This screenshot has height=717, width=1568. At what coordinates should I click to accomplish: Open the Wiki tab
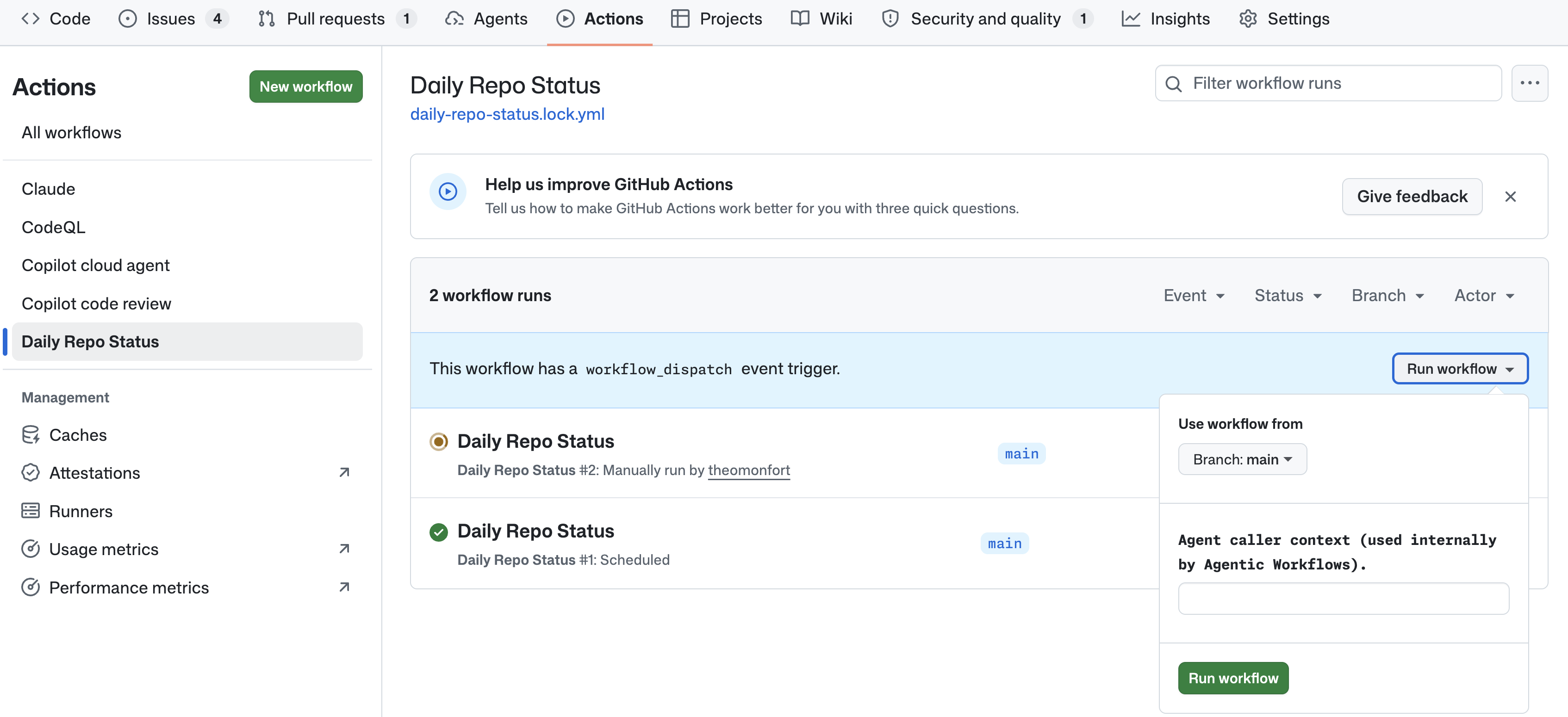click(x=822, y=19)
